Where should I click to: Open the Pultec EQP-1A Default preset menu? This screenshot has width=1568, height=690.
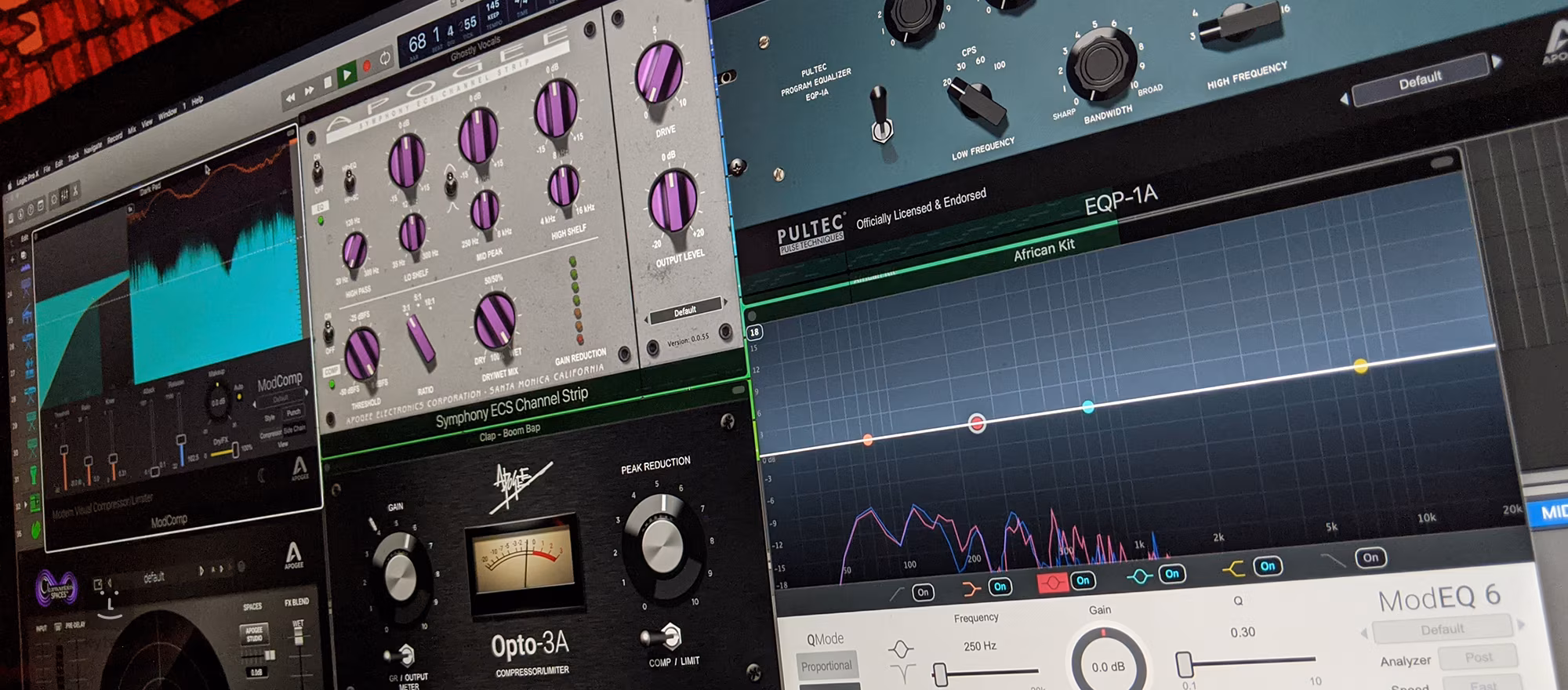click(x=1419, y=79)
